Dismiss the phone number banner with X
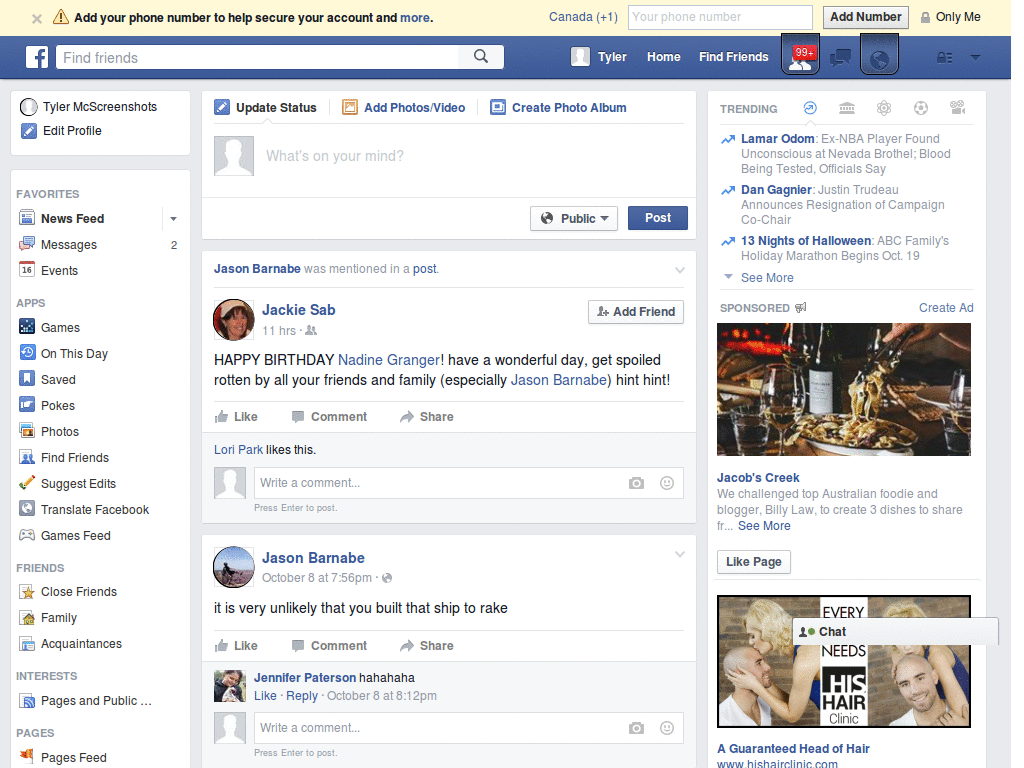 37,18
